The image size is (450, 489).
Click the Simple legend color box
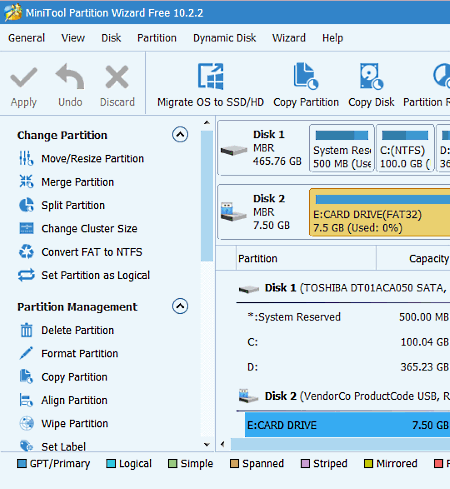tap(172, 464)
